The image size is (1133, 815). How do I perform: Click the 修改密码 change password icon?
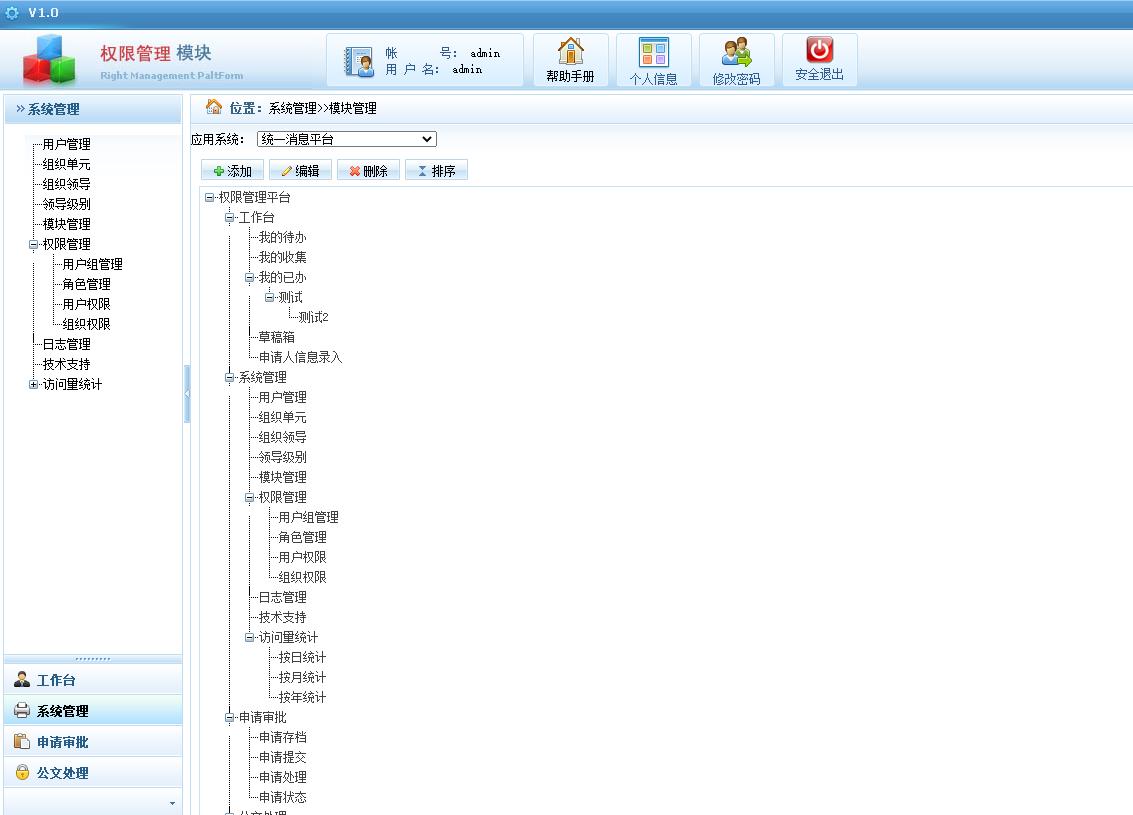(x=736, y=59)
